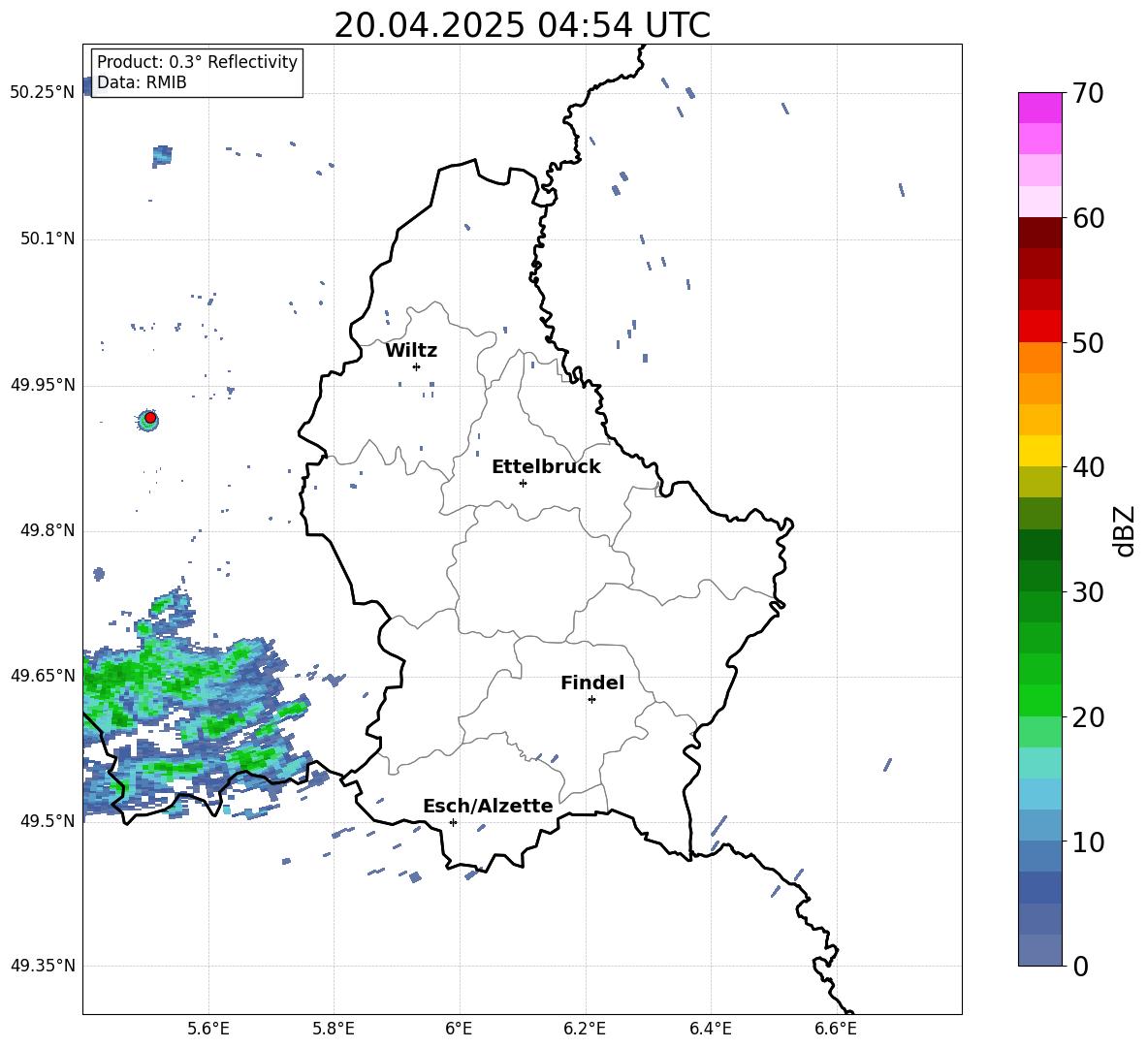Click the 0 value on the colorbar

tap(1080, 967)
